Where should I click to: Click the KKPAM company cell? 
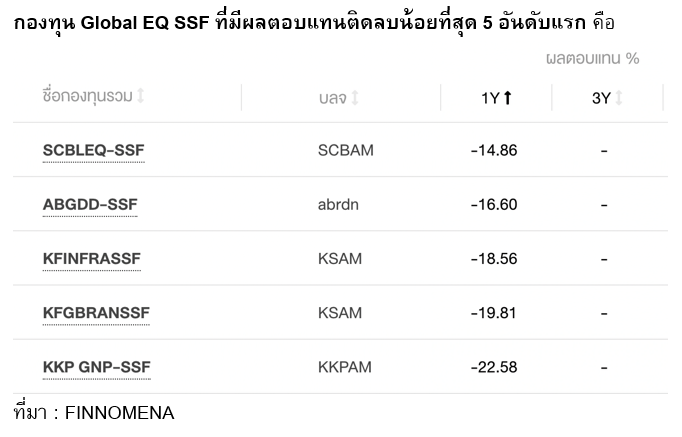point(344,367)
